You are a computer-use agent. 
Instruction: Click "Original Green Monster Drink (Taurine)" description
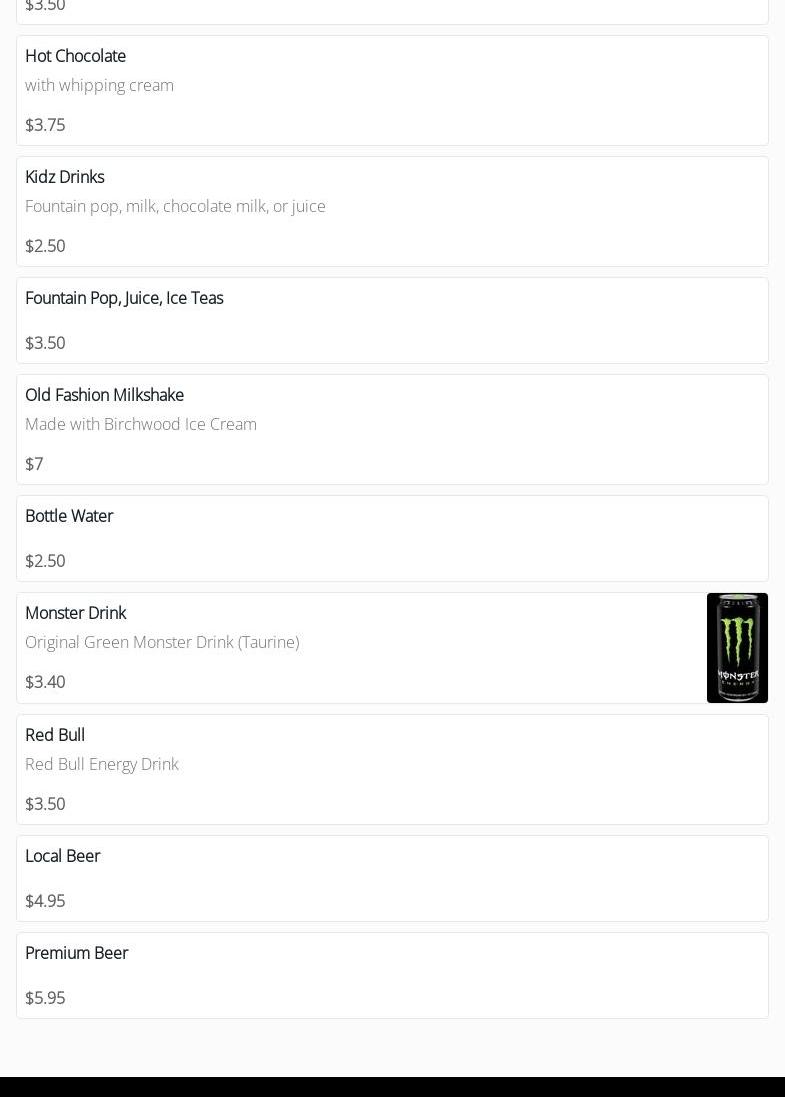[x=162, y=642]
